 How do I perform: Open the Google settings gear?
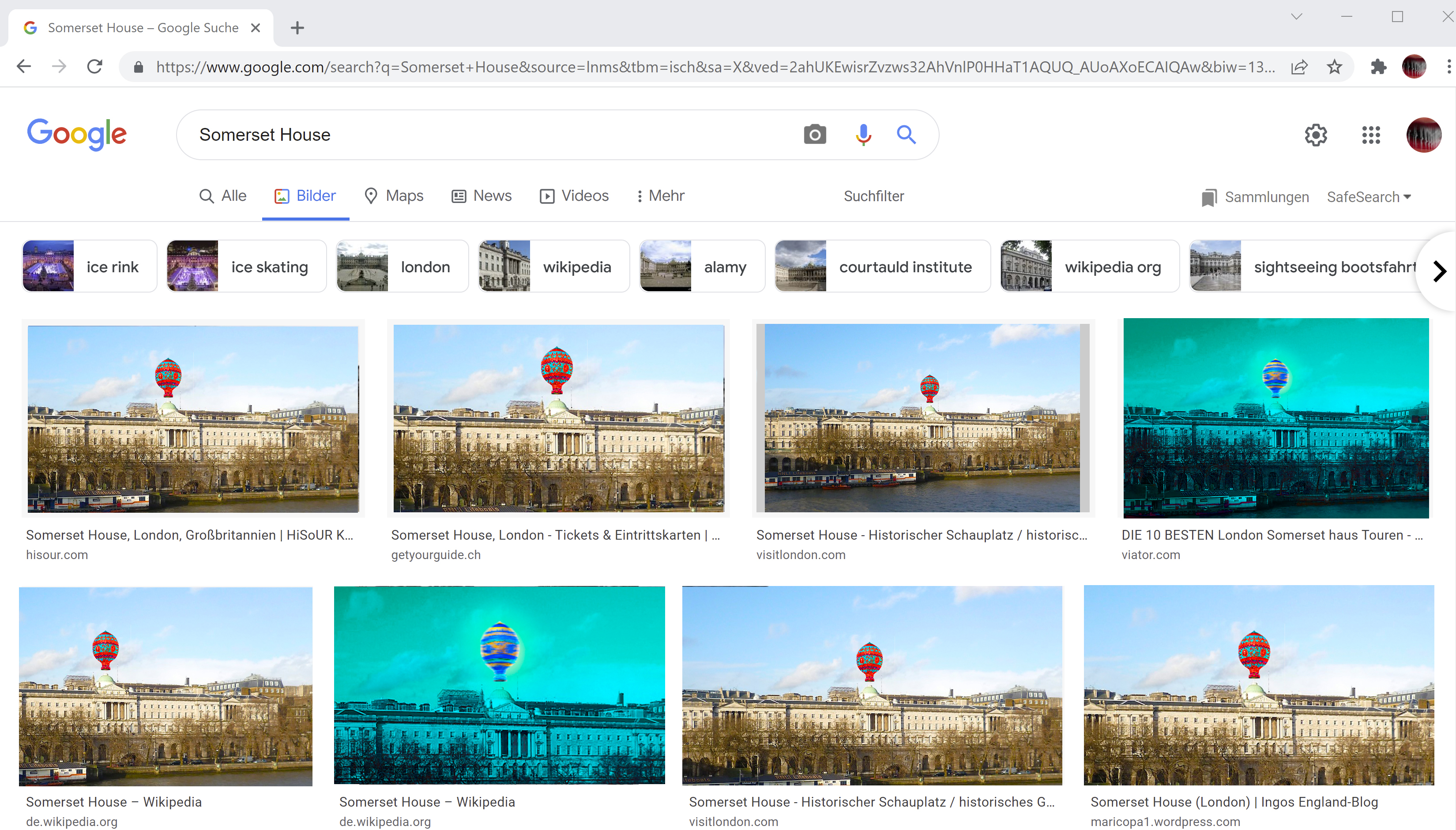pyautogui.click(x=1316, y=135)
